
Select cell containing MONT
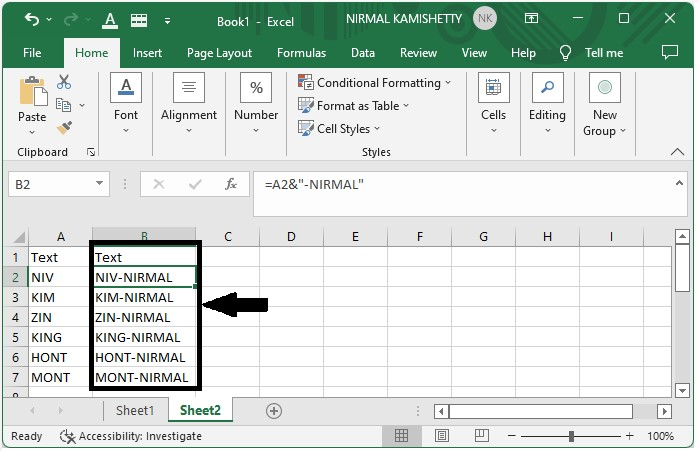pos(60,377)
